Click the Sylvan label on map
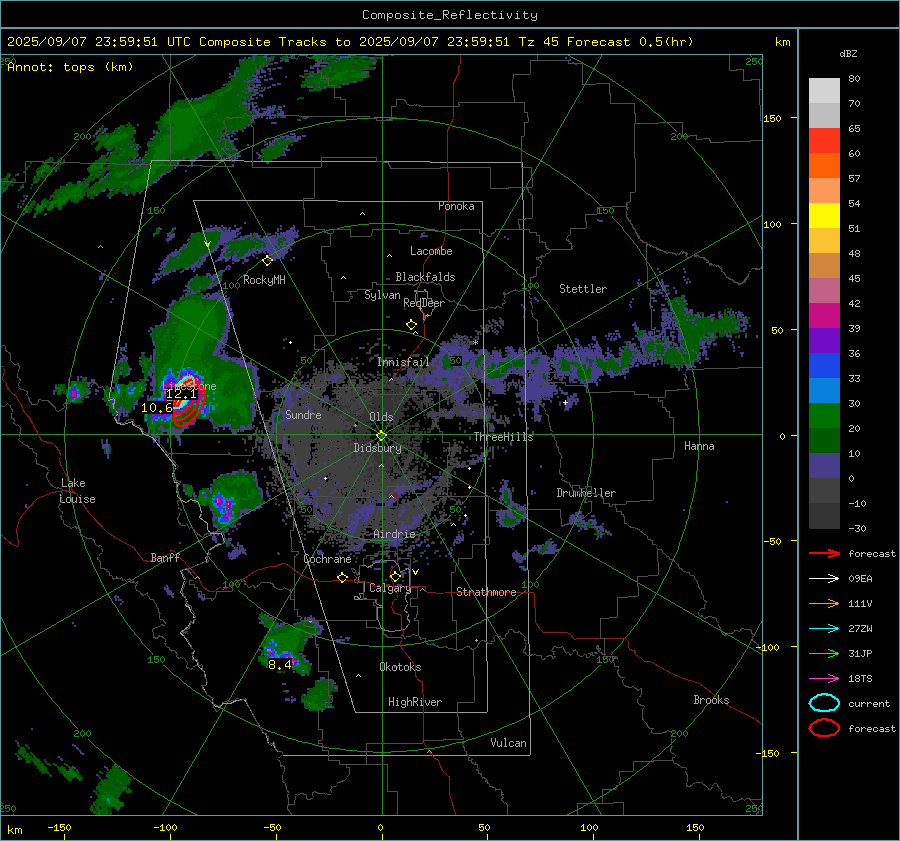The image size is (900, 841). pos(382,296)
